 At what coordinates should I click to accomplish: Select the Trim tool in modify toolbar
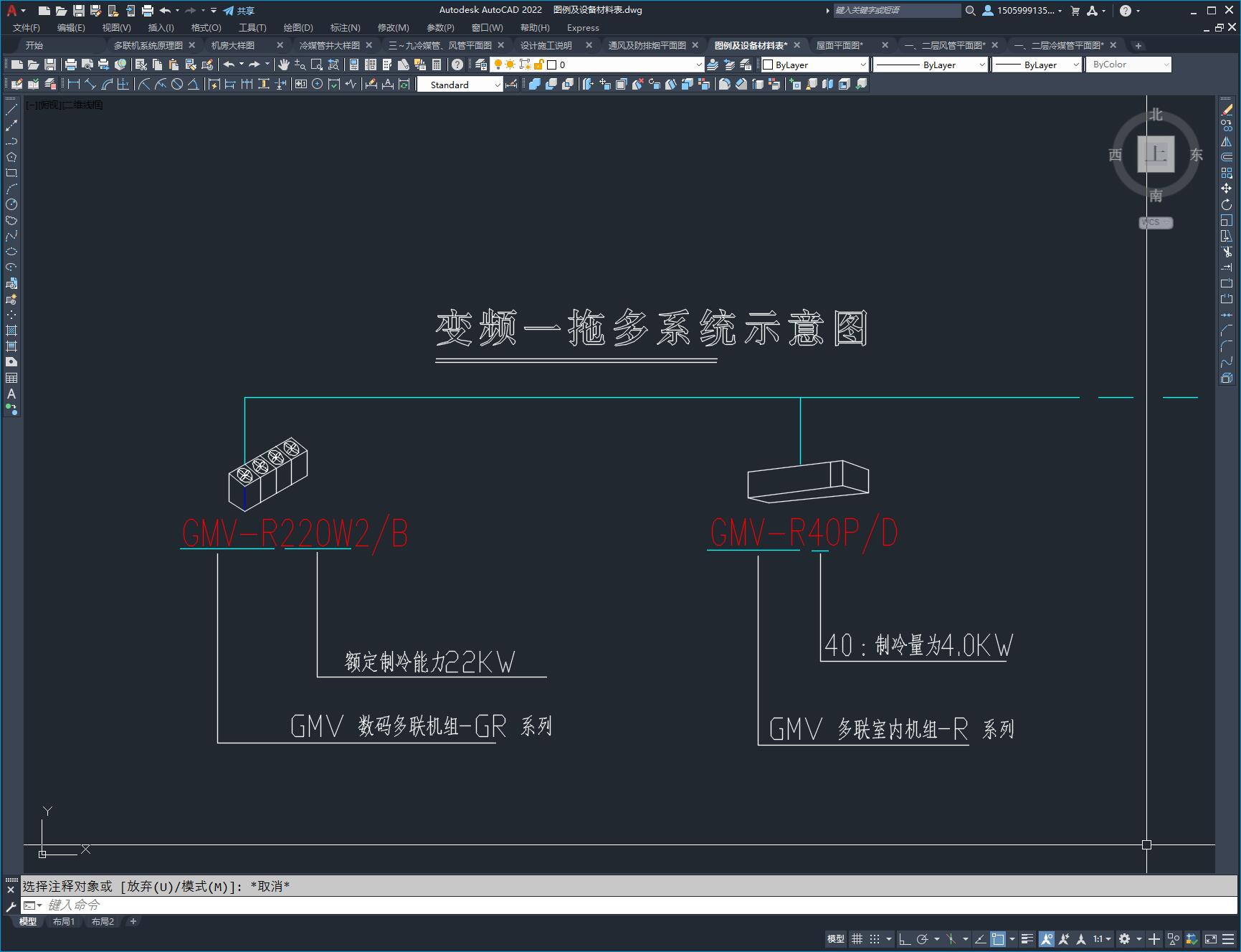1227,252
